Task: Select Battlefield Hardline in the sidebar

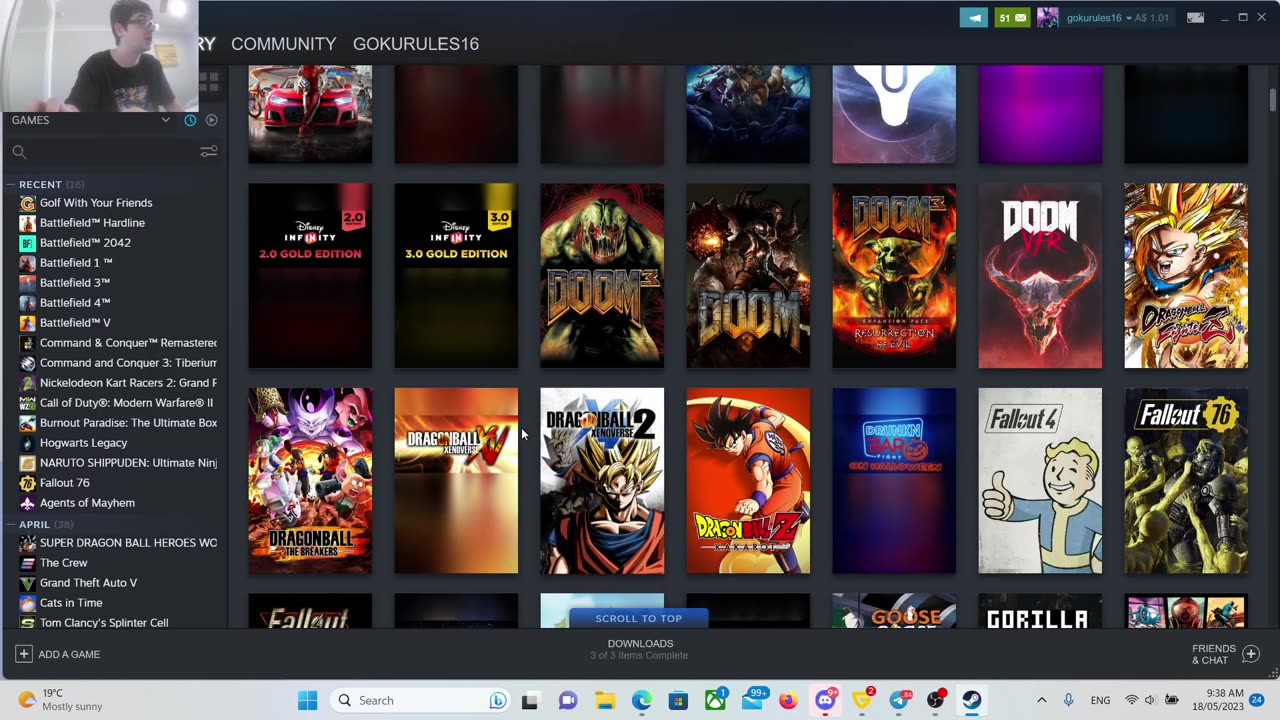Action: click(x=92, y=223)
